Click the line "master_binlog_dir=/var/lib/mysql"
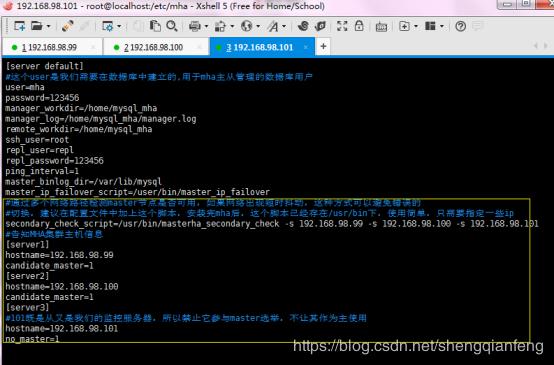Screen dimensions: 554x365 pyautogui.click(x=83, y=182)
